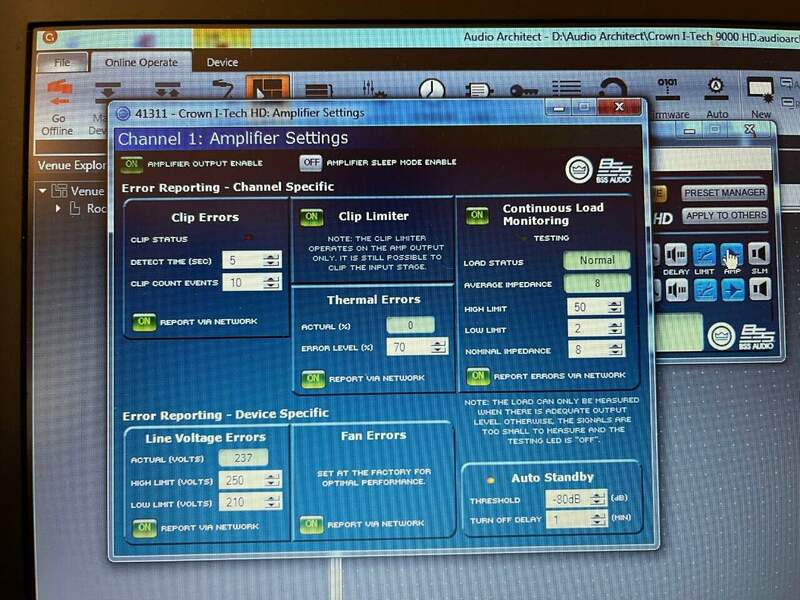Expand the Venue tree node

pyautogui.click(x=43, y=191)
